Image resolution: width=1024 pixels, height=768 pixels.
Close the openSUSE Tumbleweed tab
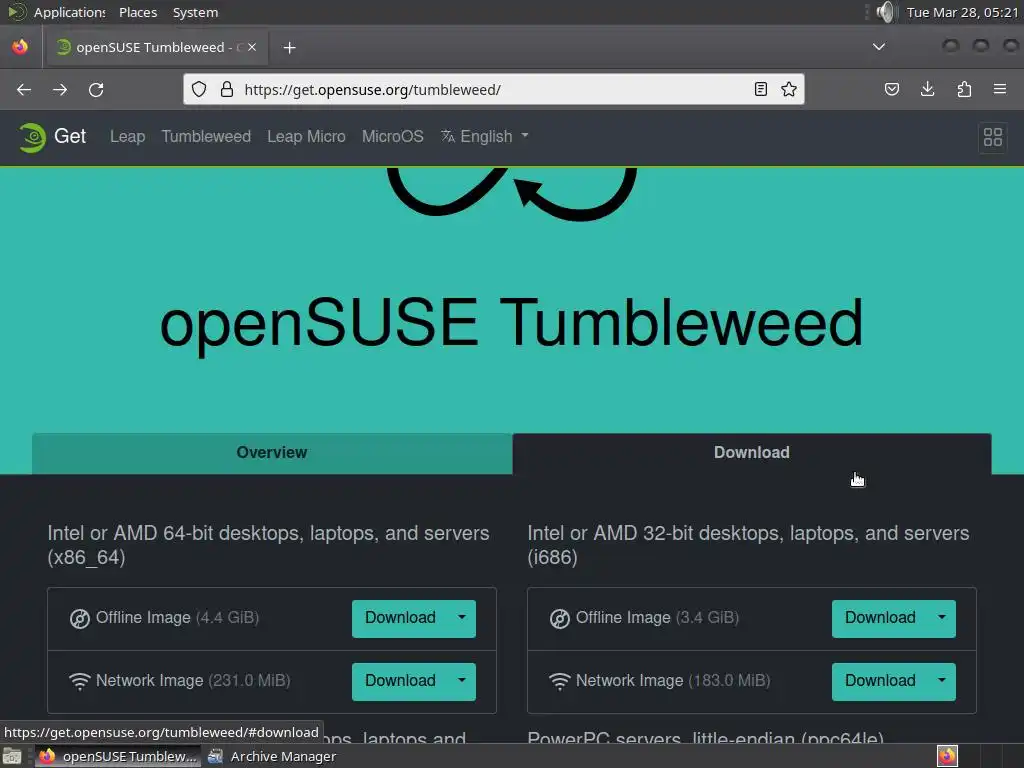tap(252, 47)
